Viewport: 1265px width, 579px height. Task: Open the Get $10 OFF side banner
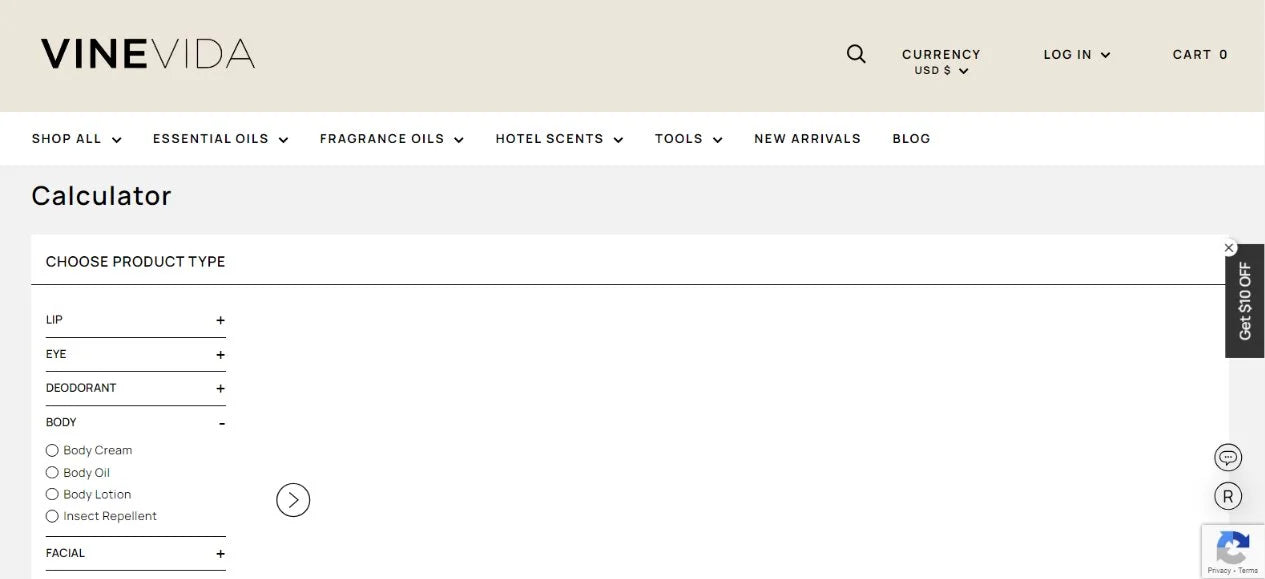[x=1245, y=301]
